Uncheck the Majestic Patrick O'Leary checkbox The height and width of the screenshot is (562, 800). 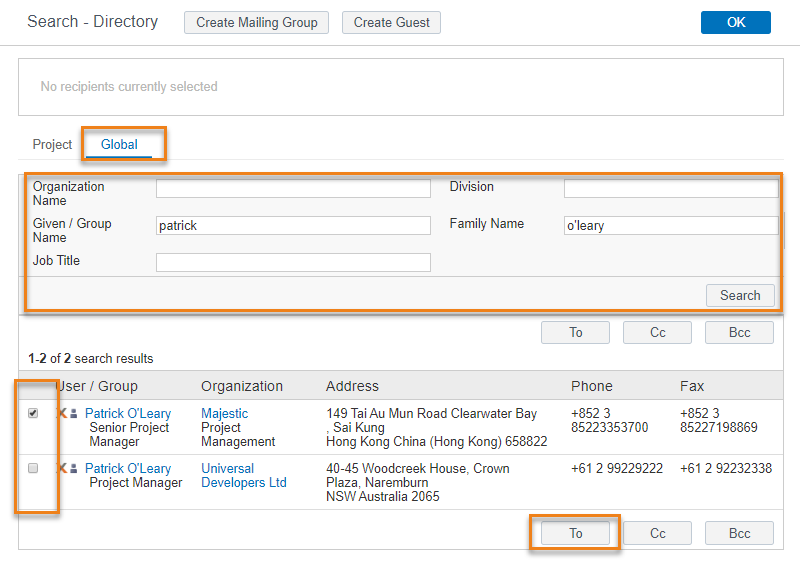pyautogui.click(x=33, y=413)
